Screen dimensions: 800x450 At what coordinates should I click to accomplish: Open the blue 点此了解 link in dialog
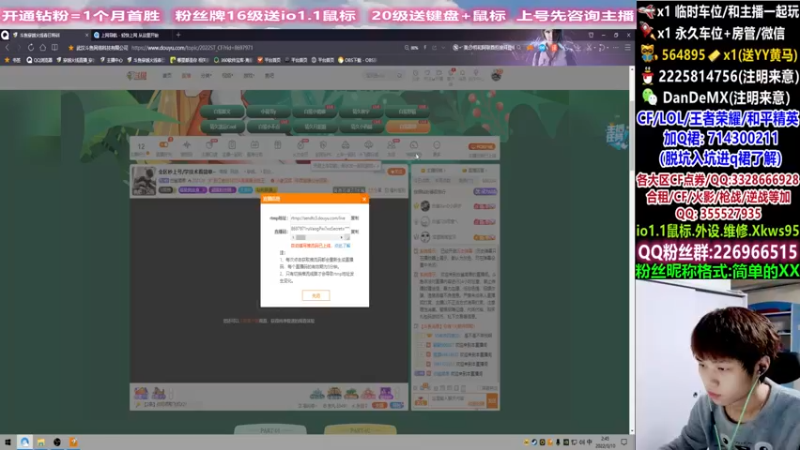click(x=342, y=245)
